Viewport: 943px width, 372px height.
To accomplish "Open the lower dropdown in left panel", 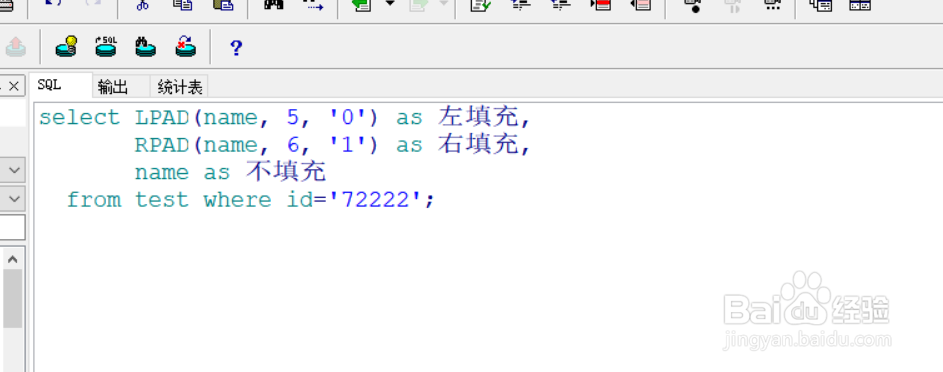I will pos(13,198).
